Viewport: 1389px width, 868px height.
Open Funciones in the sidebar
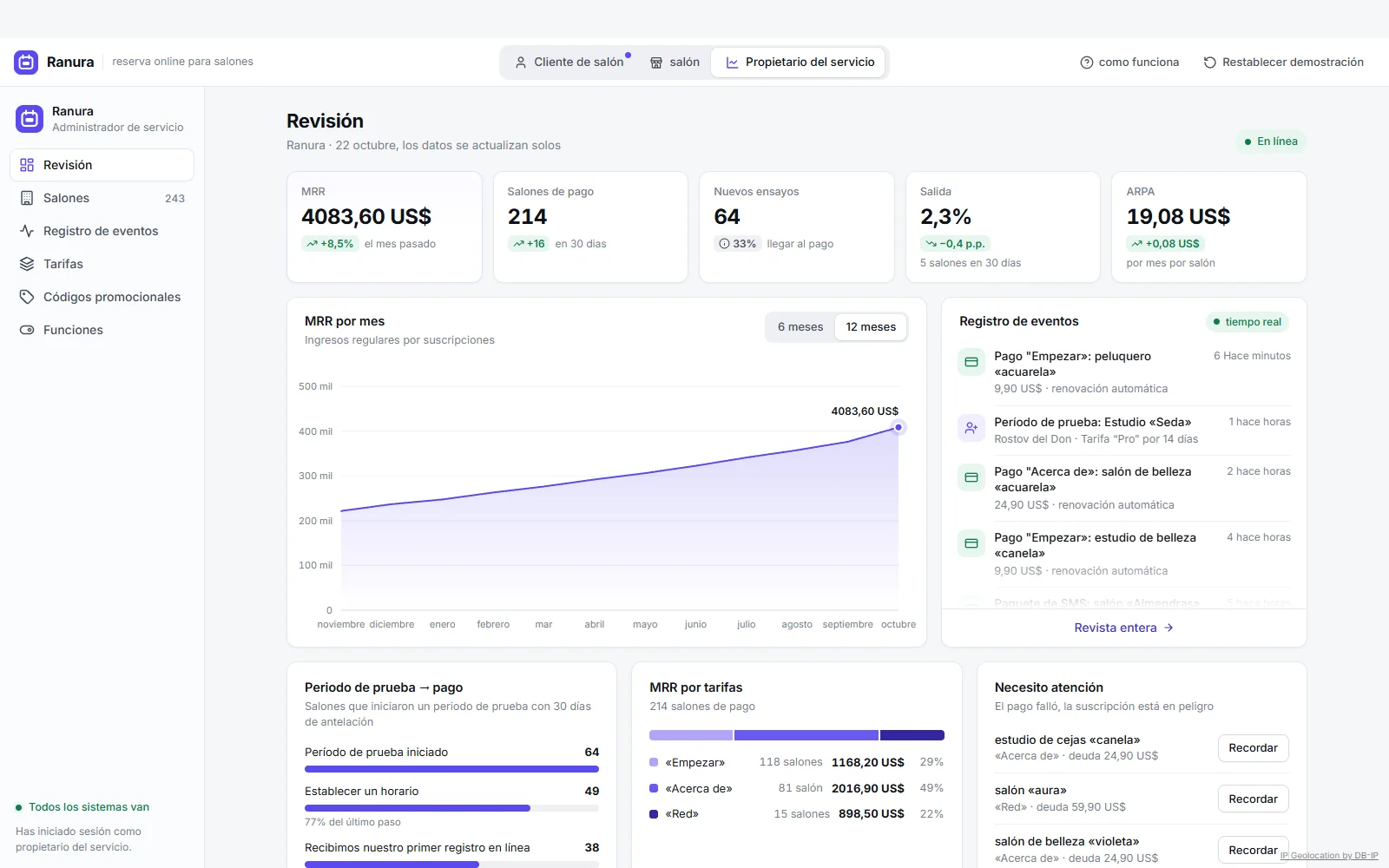click(102, 330)
